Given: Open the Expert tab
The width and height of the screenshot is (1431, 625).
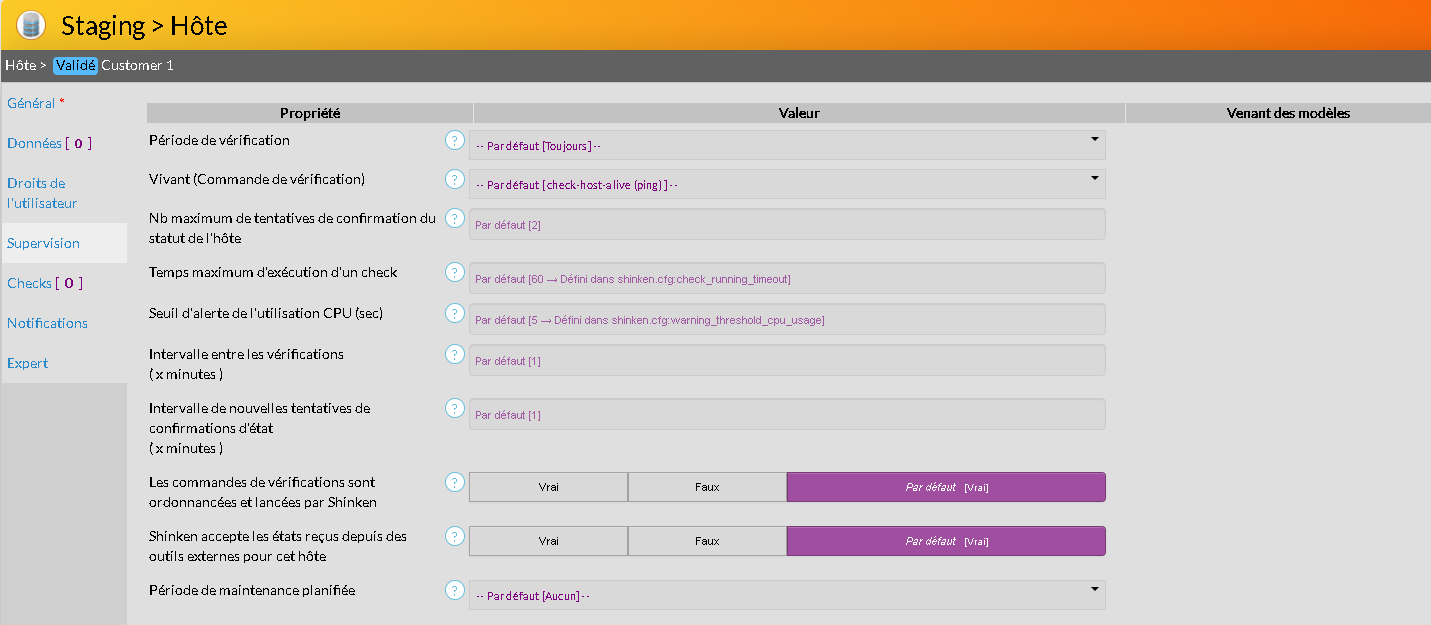Looking at the screenshot, I should [x=27, y=363].
